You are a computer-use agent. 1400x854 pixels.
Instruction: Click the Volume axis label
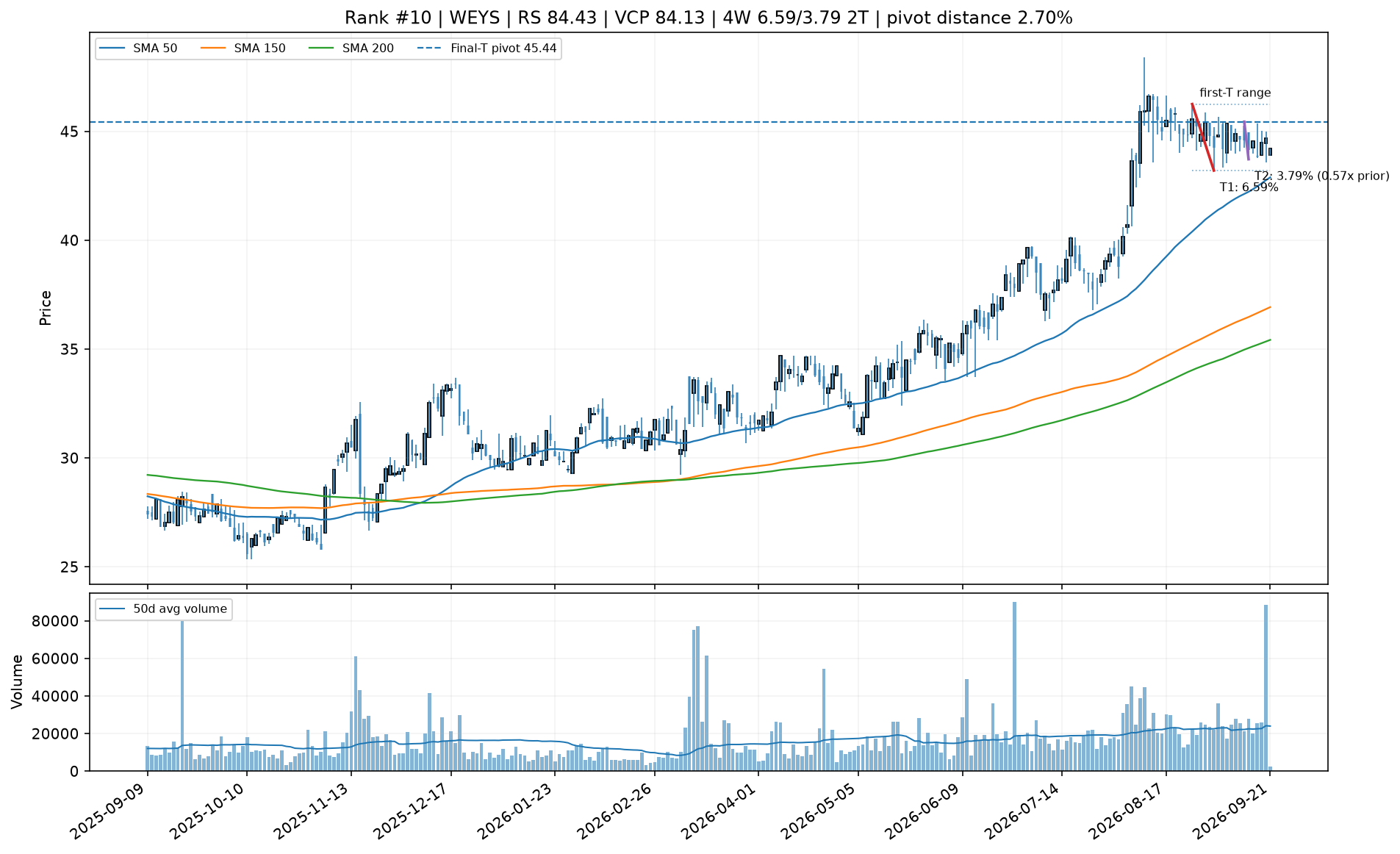[x=18, y=681]
